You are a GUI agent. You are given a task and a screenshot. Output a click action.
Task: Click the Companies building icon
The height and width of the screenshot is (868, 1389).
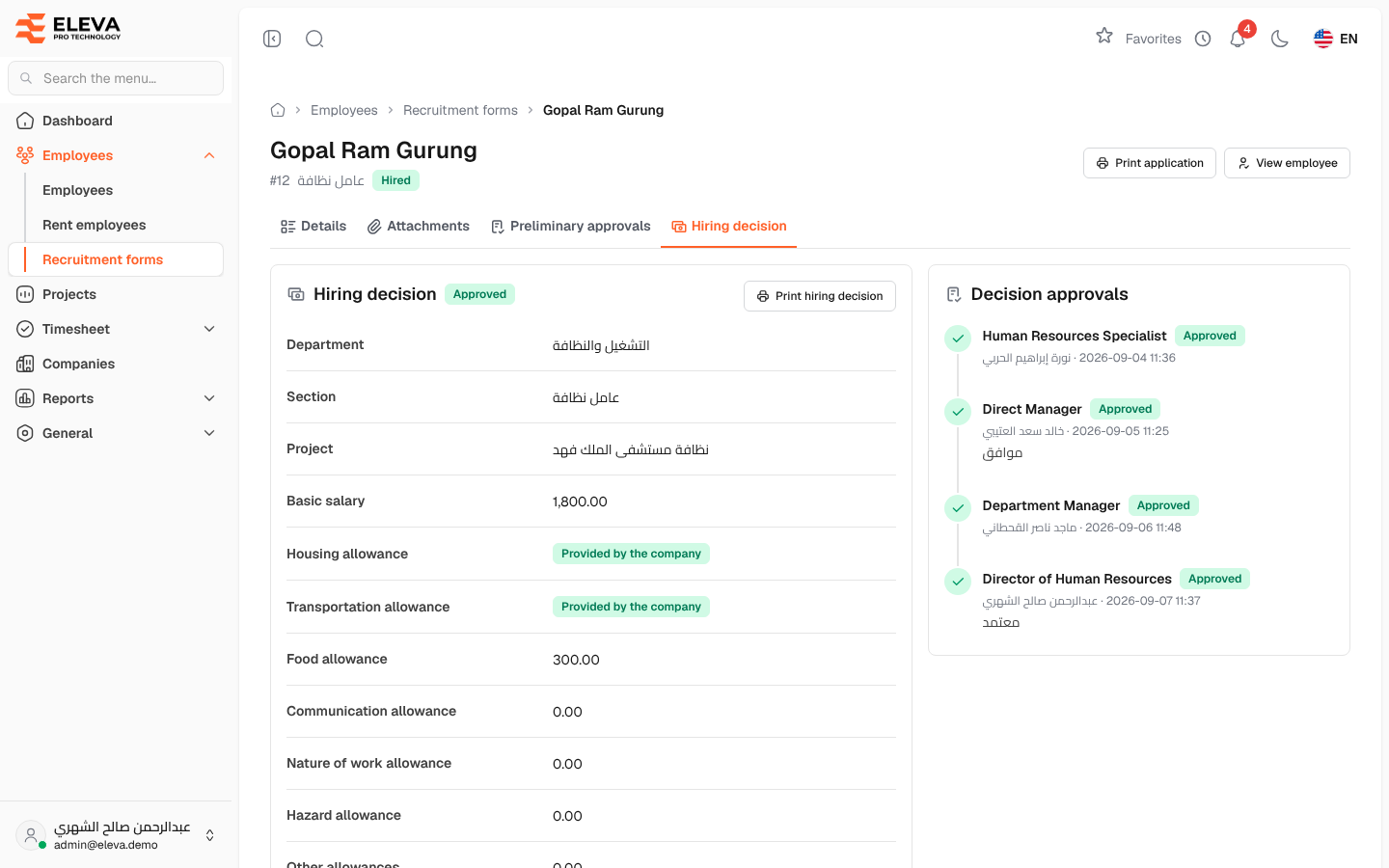[x=25, y=364]
